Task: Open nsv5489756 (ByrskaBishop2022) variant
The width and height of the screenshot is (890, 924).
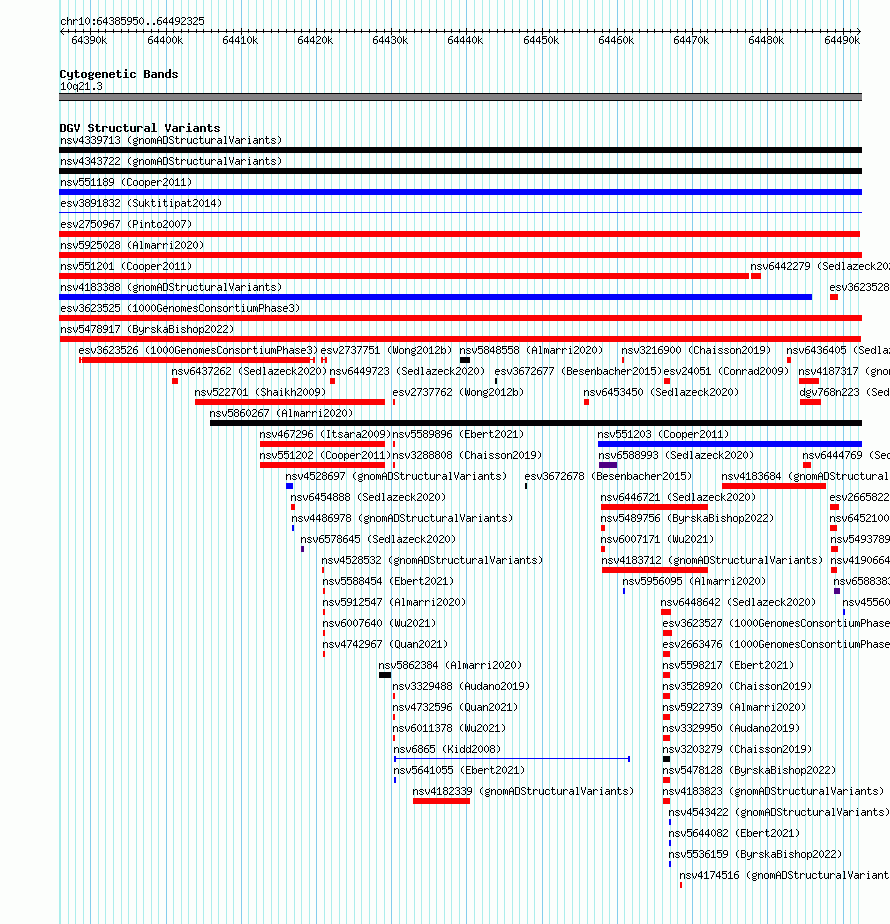Action: pos(687,519)
